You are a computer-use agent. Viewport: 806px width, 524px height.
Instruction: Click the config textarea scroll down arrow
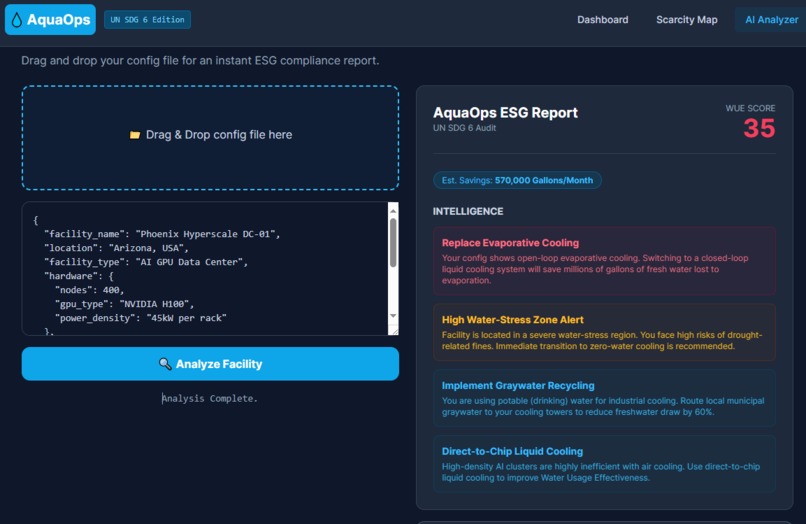point(393,316)
